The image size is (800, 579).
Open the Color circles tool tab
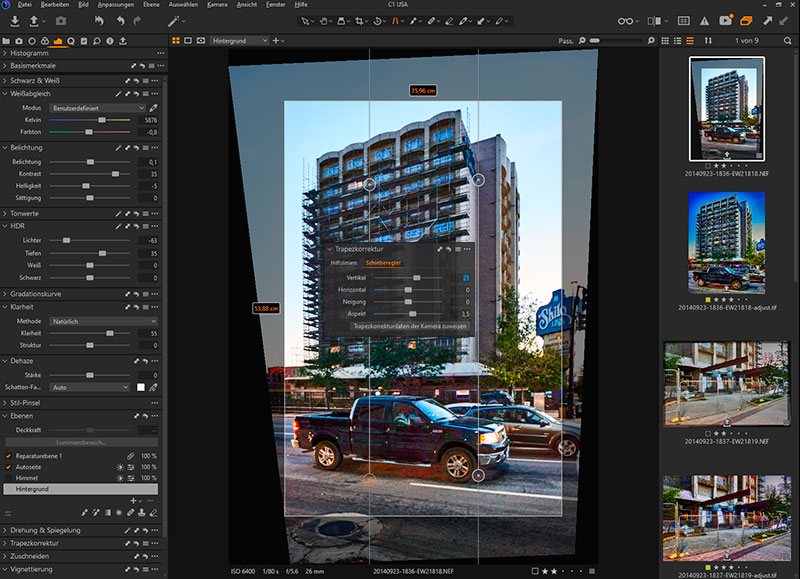tap(45, 41)
